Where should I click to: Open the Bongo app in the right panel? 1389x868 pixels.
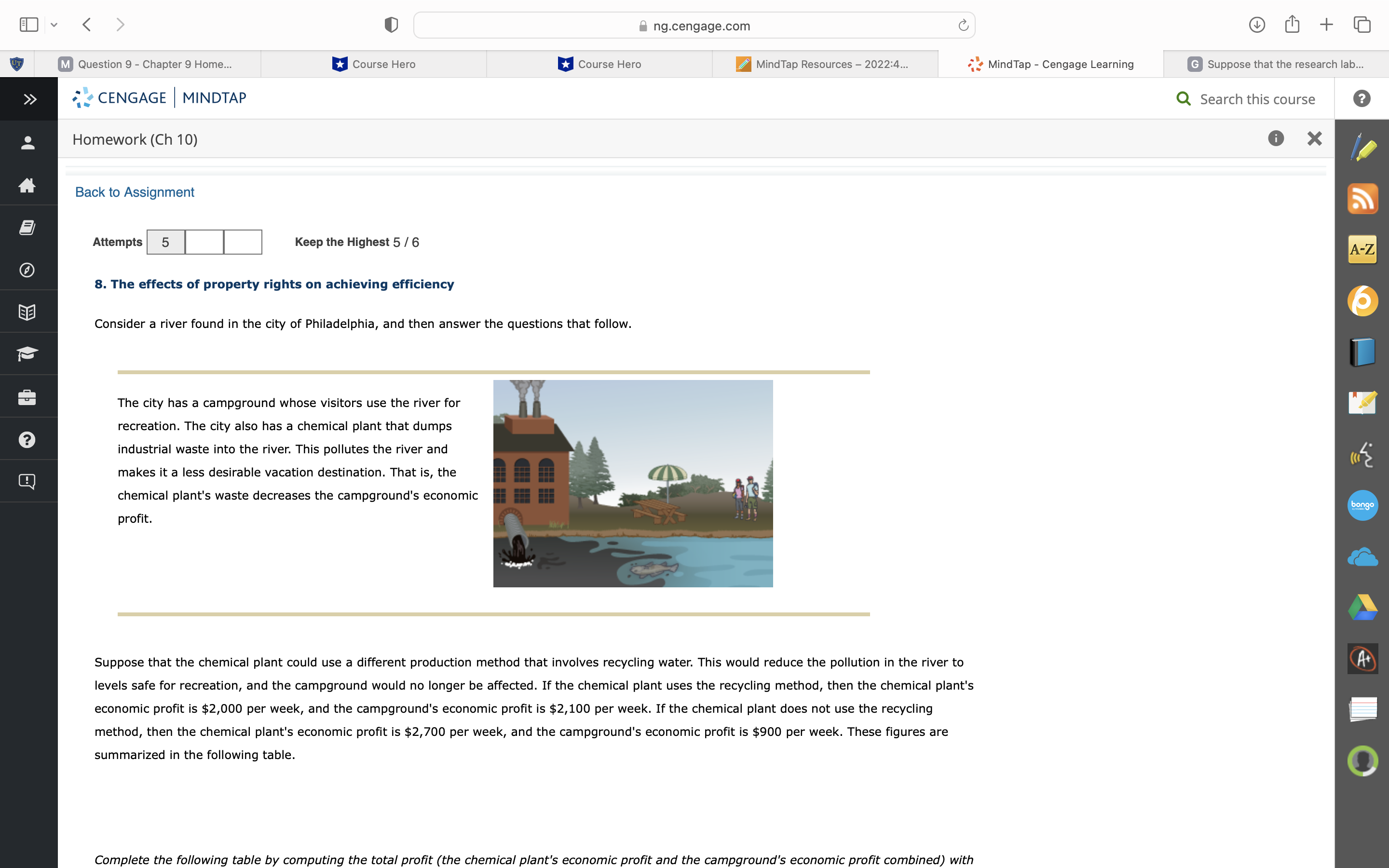click(x=1362, y=505)
